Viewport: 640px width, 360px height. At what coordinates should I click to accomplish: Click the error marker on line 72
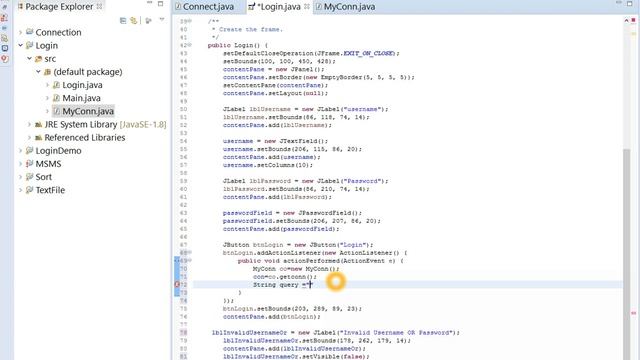(177, 284)
